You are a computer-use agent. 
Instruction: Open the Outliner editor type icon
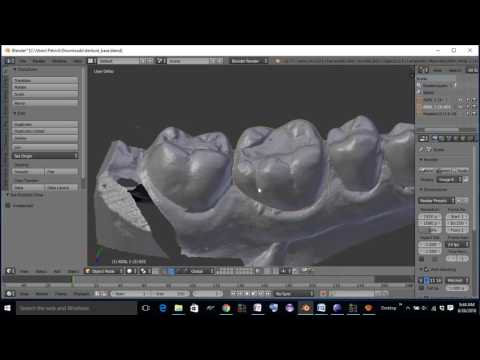point(423,70)
